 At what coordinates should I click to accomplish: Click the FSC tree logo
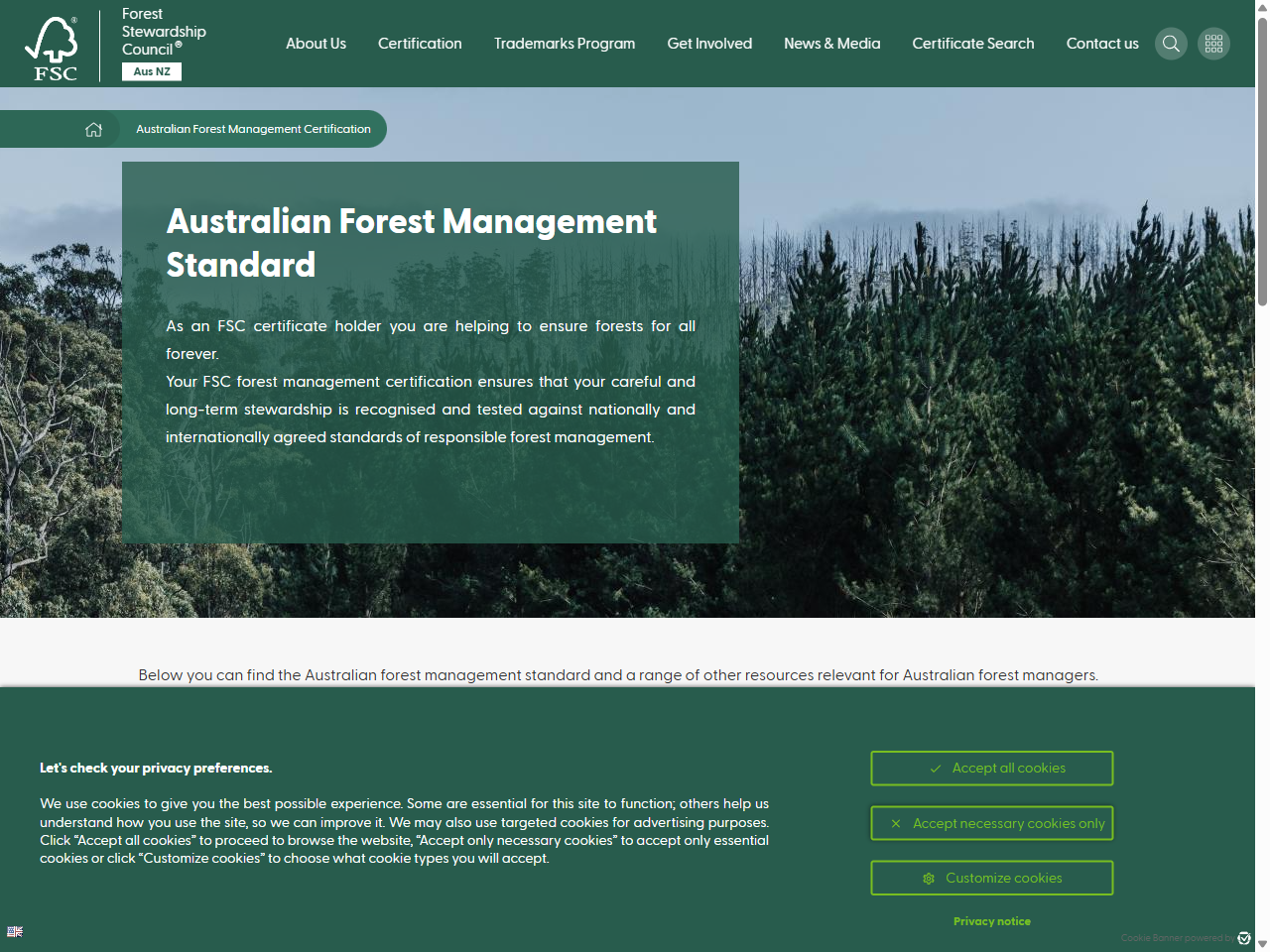pyautogui.click(x=52, y=48)
